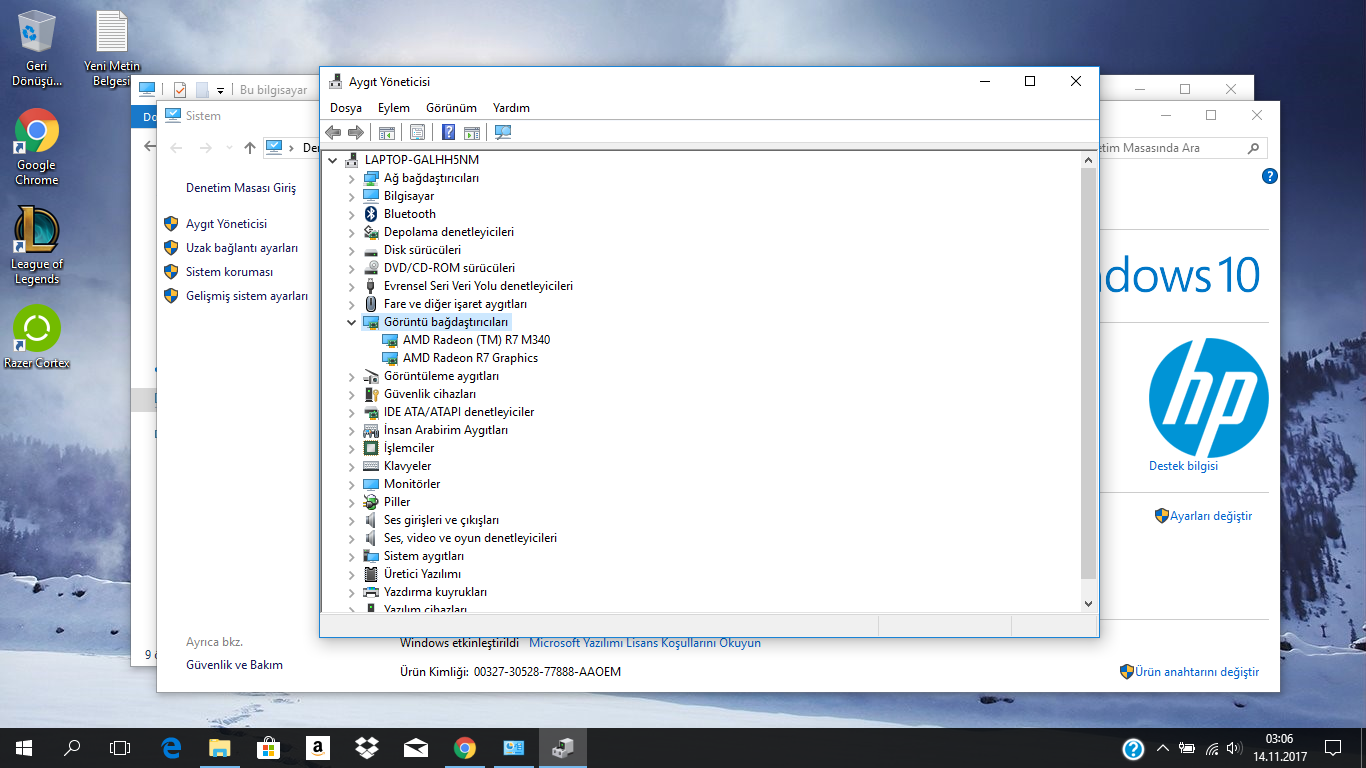Click the İşlemciler processor category icon
This screenshot has height=768, width=1366.
[371, 448]
